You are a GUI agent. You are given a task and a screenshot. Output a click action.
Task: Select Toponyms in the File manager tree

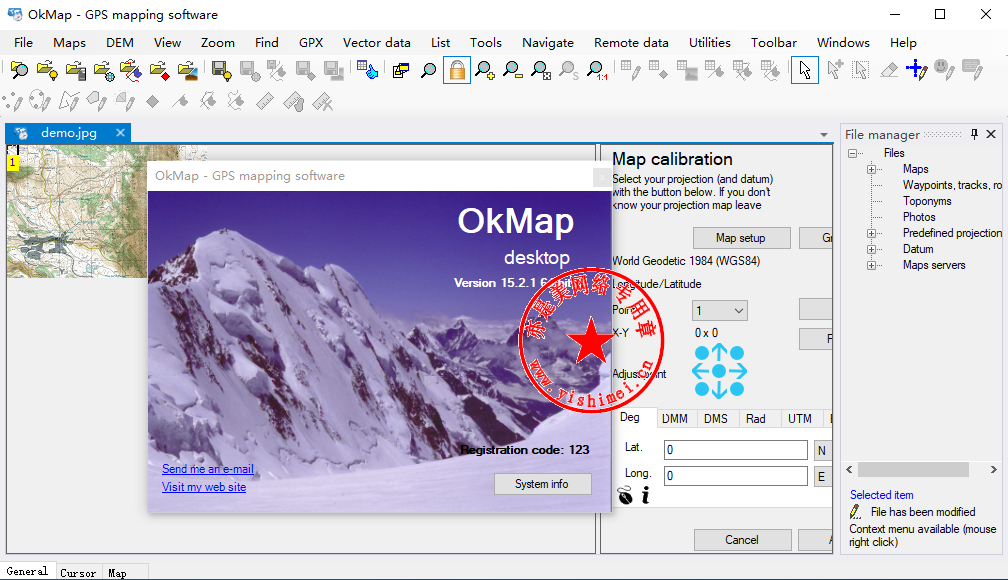pos(927,201)
